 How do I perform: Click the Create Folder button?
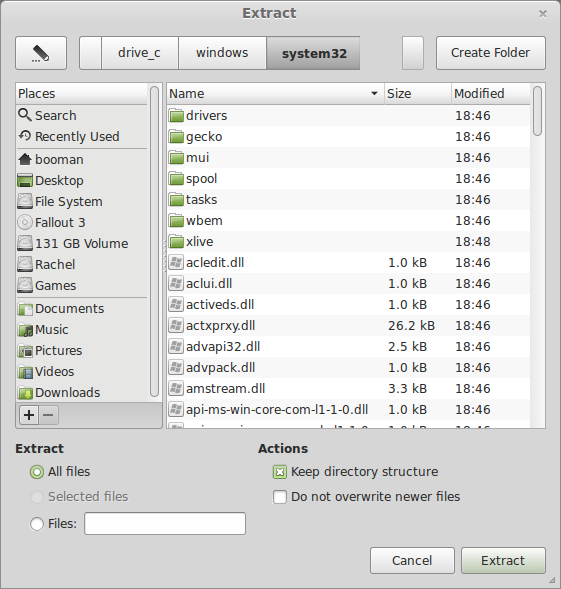pos(491,53)
